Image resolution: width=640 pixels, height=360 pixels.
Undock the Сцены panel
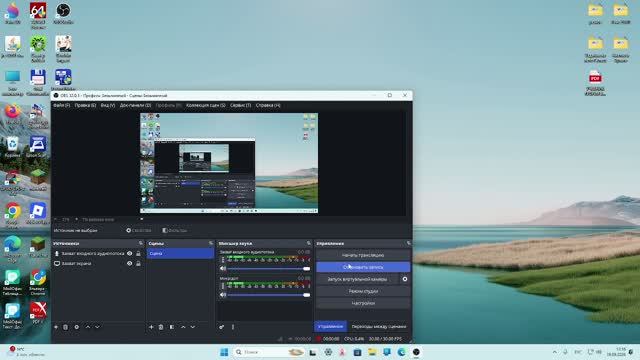pyautogui.click(x=211, y=243)
